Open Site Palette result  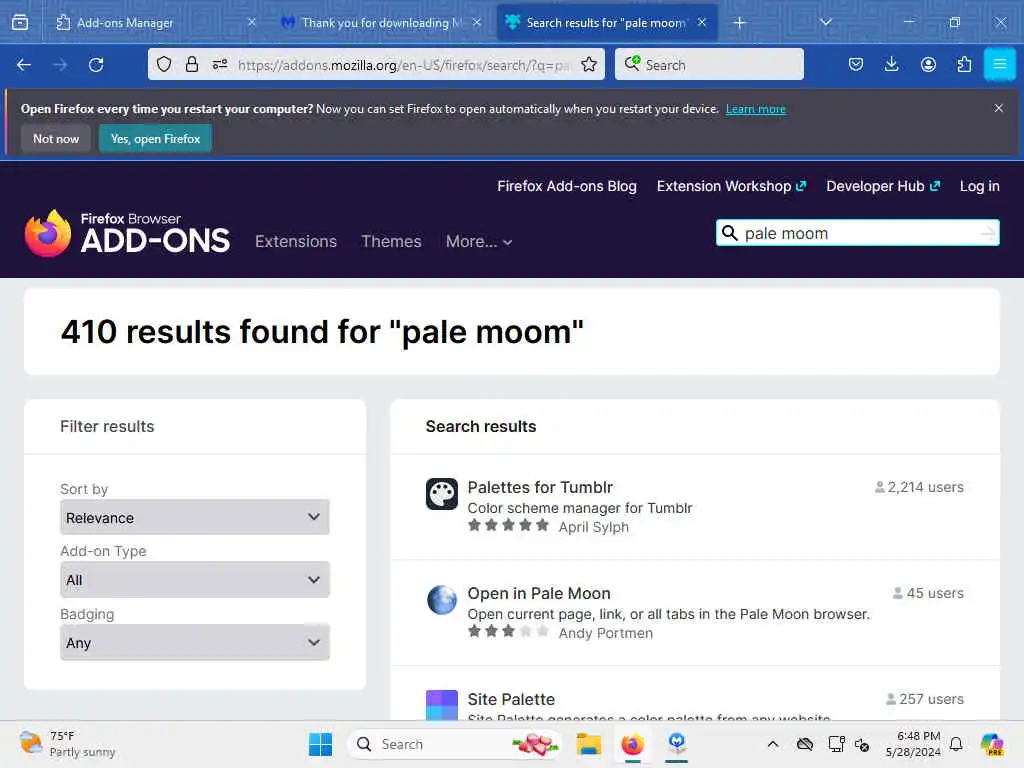point(511,699)
